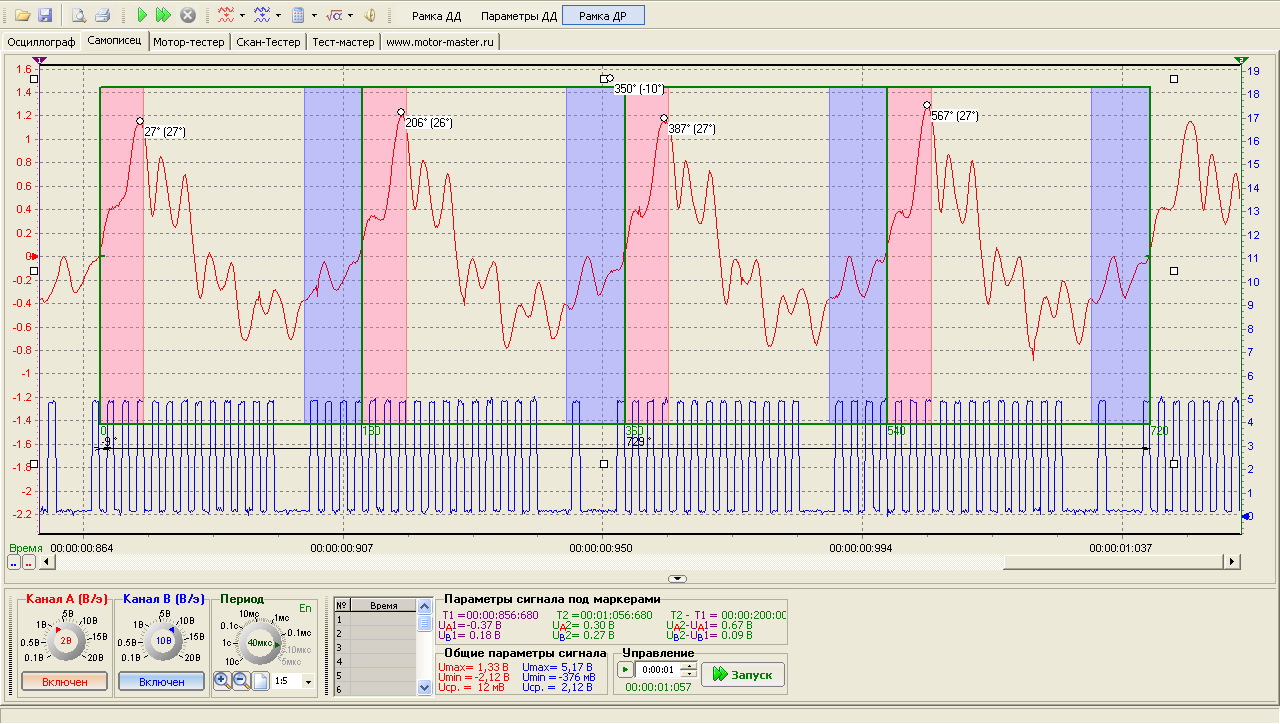1280x724 pixels.
Task: Zoom out with the magnifier minus icon
Action: tap(241, 680)
